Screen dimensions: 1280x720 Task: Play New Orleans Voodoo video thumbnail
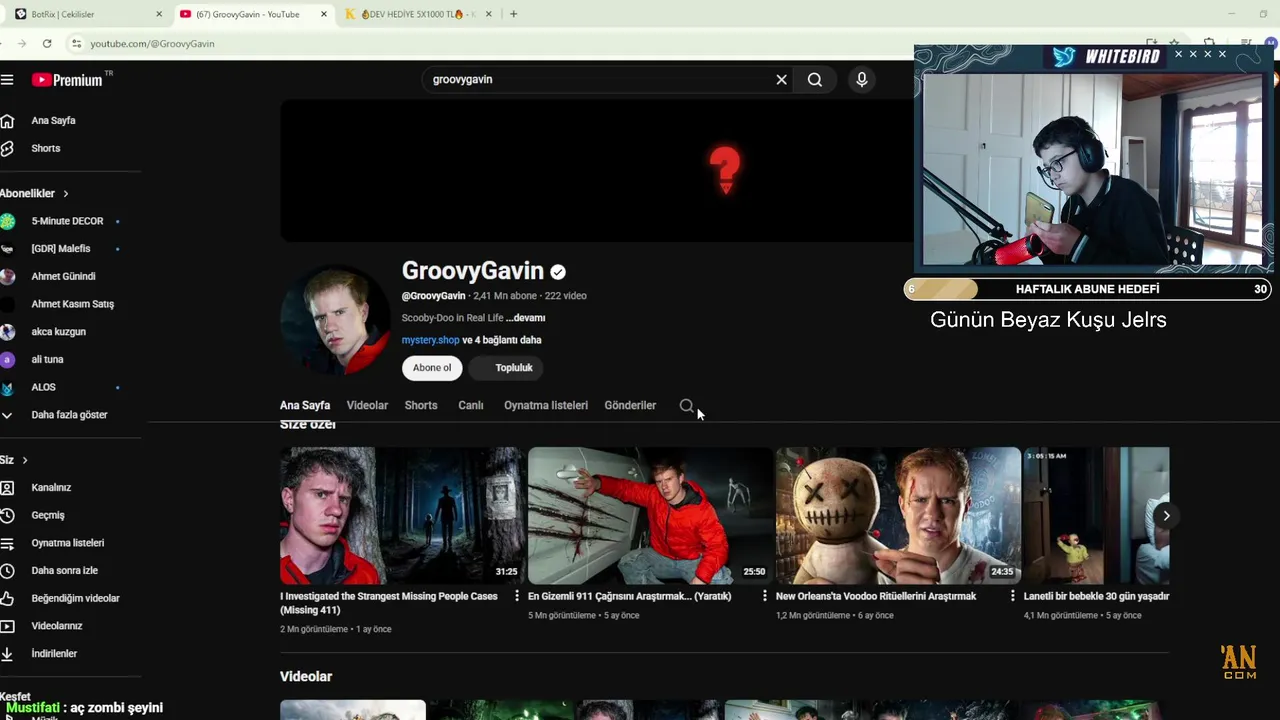click(x=898, y=516)
